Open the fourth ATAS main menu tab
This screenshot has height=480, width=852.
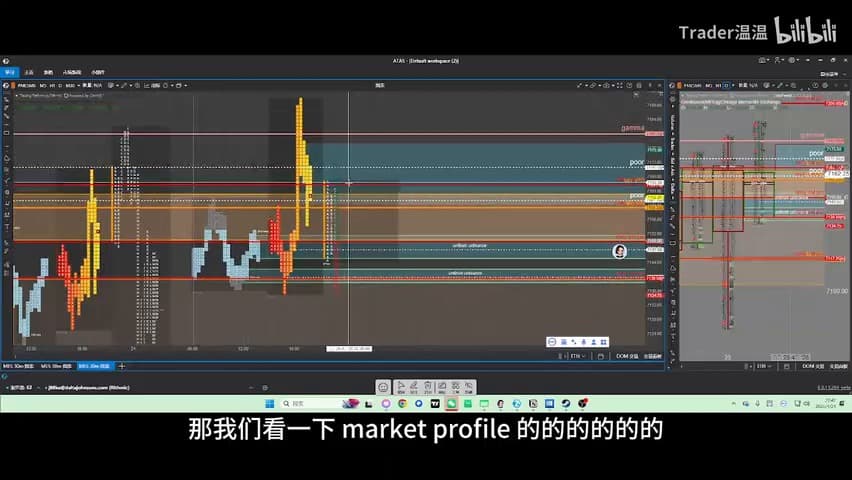(x=72, y=72)
